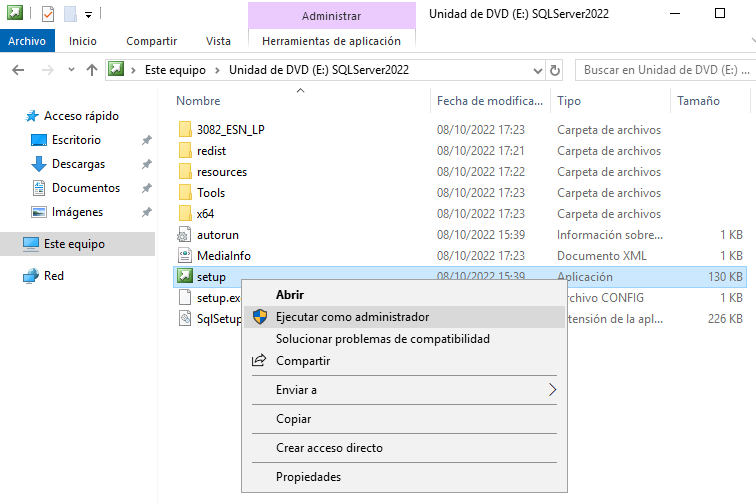Viewport: 756px width, 504px height.
Task: Click the DVD drive icon in address bar
Action: [x=116, y=69]
